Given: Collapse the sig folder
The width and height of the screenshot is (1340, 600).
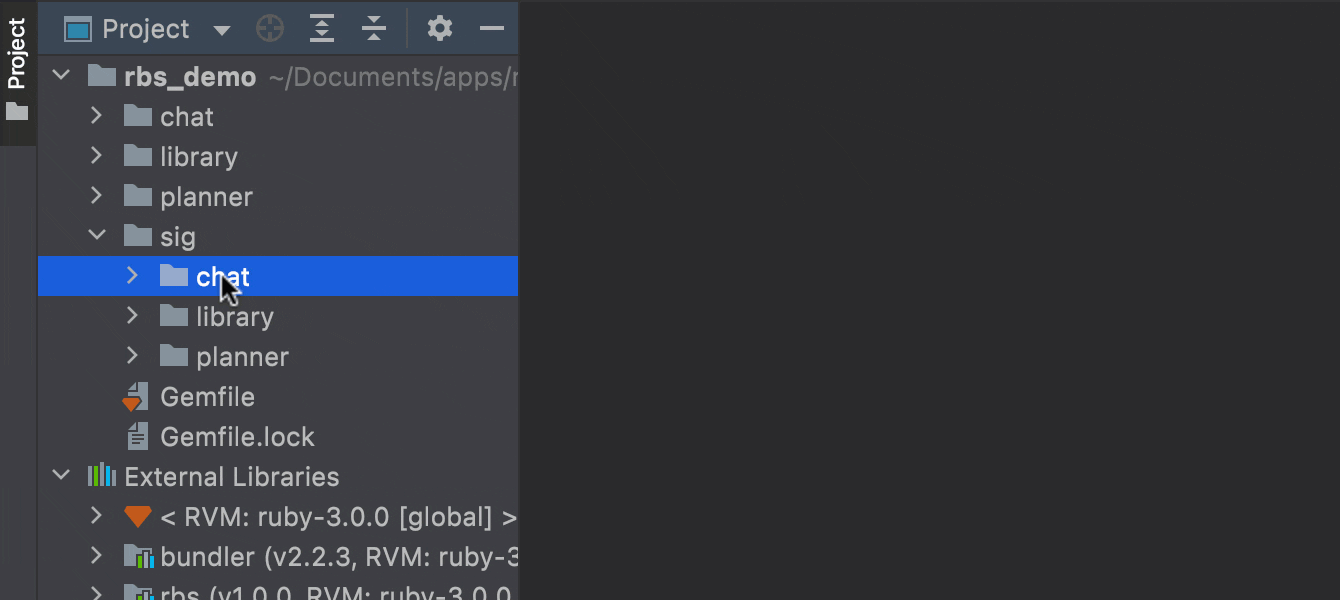Looking at the screenshot, I should tap(97, 236).
